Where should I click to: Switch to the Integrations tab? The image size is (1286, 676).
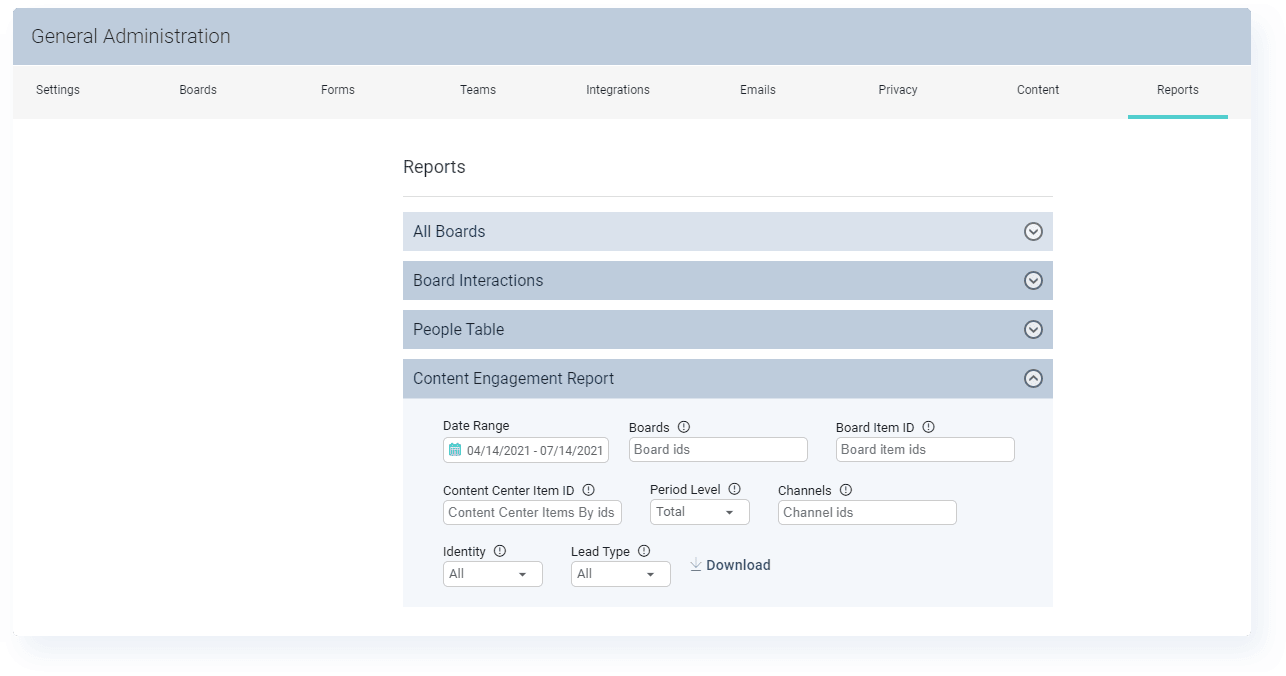pos(617,90)
